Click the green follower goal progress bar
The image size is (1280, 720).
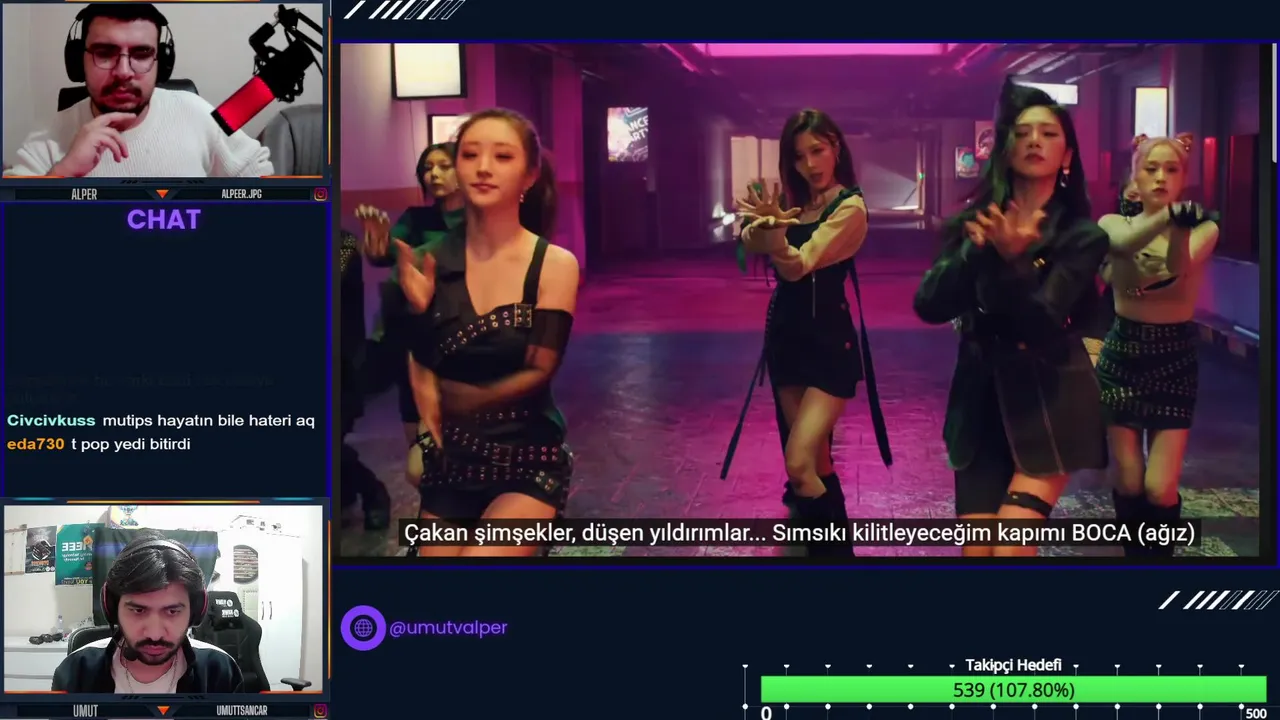tap(1013, 690)
